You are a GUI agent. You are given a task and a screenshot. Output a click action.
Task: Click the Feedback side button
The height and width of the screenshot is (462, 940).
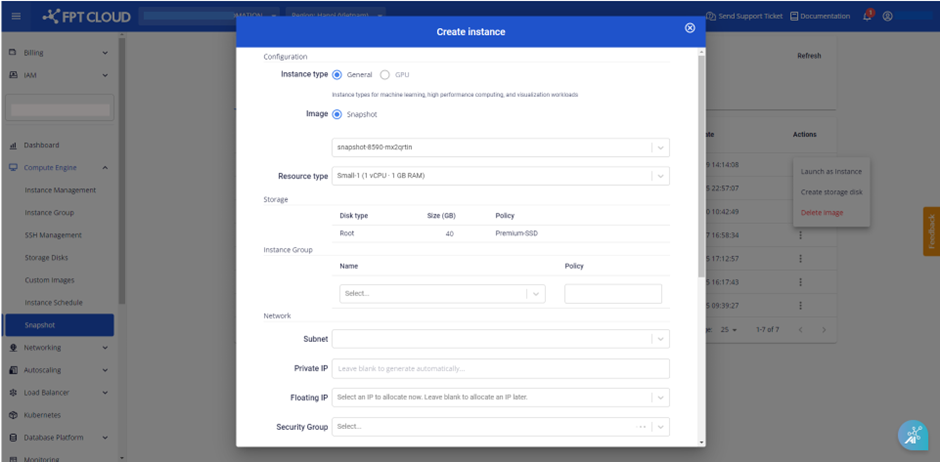click(x=931, y=232)
